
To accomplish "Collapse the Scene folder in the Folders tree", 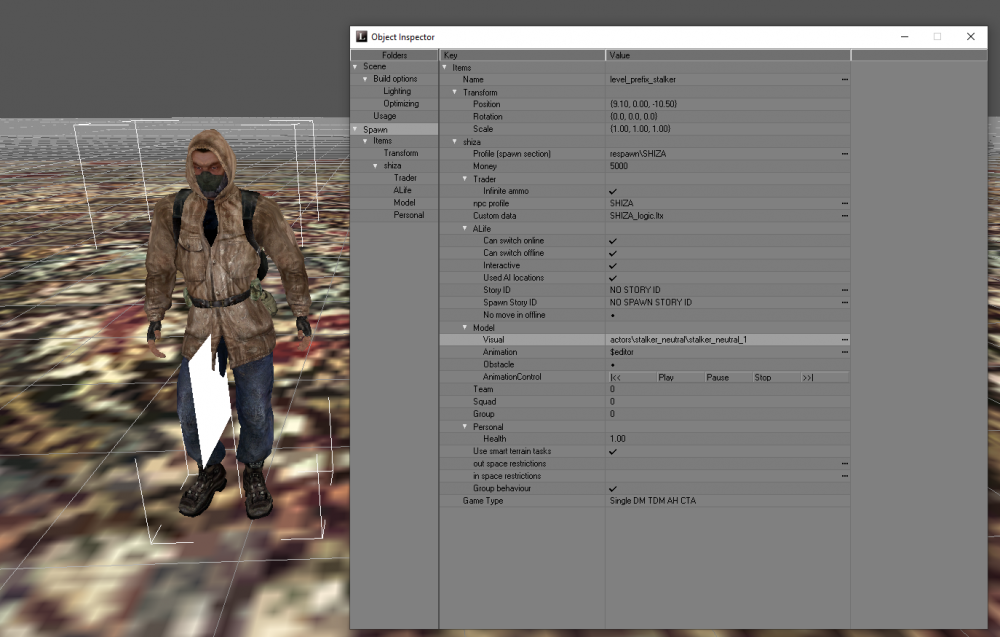I will click(x=355, y=67).
